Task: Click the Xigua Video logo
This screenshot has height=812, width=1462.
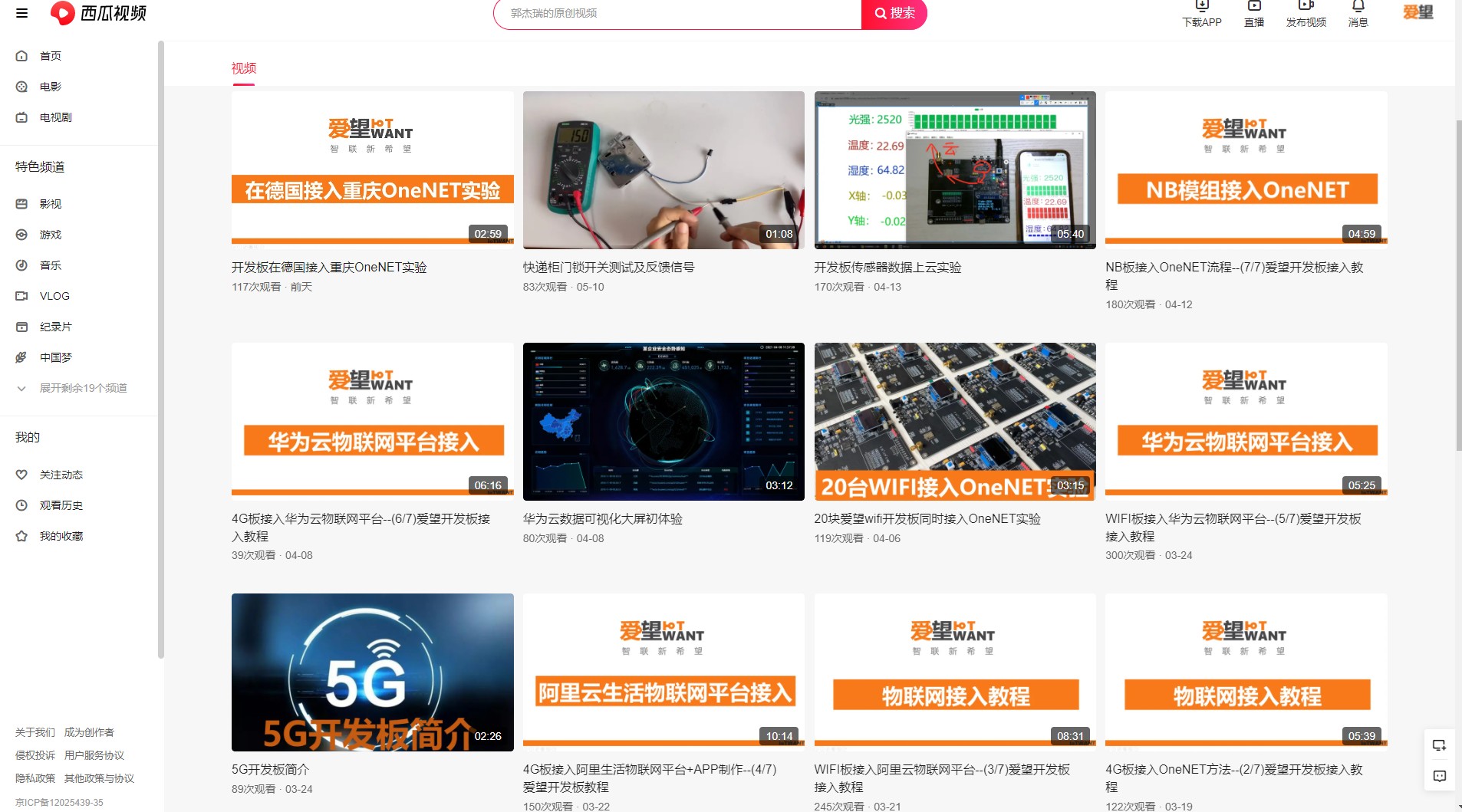Action: (x=98, y=13)
